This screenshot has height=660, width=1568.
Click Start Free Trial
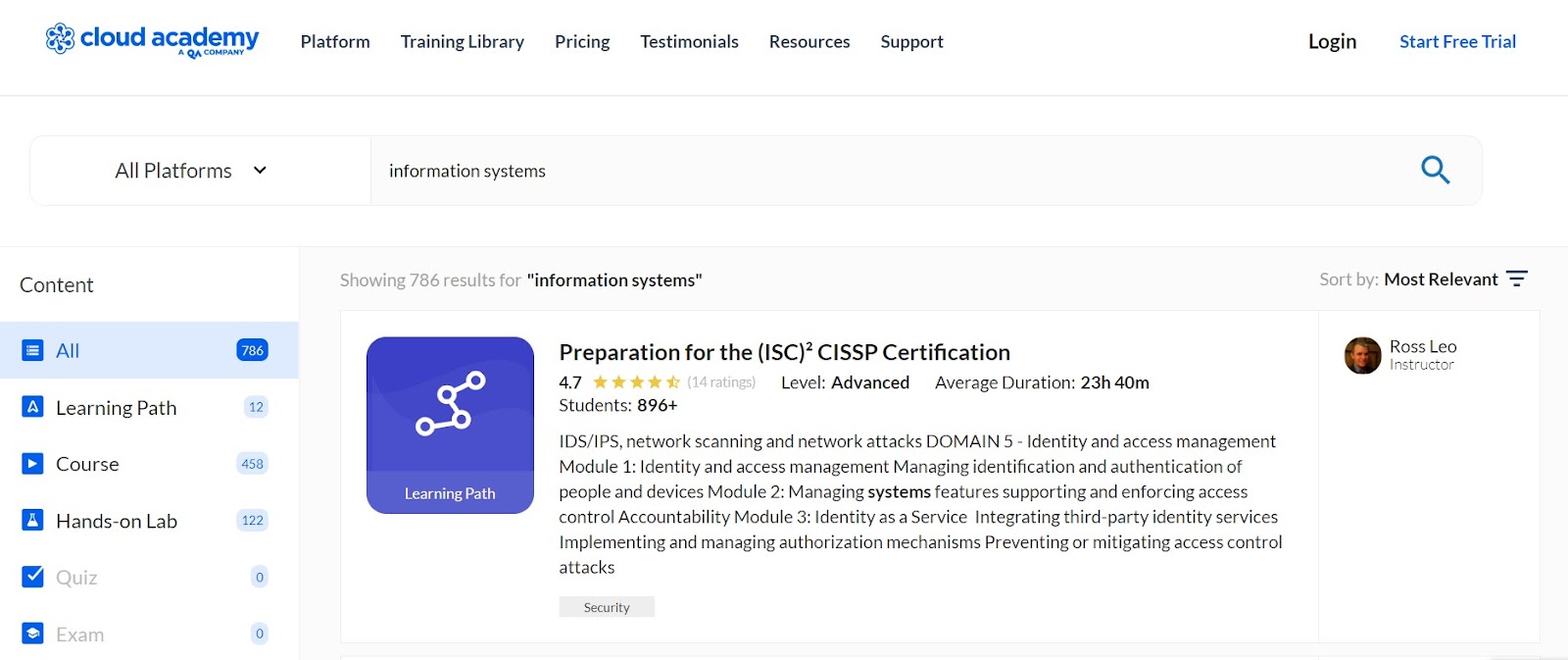pos(1457,41)
